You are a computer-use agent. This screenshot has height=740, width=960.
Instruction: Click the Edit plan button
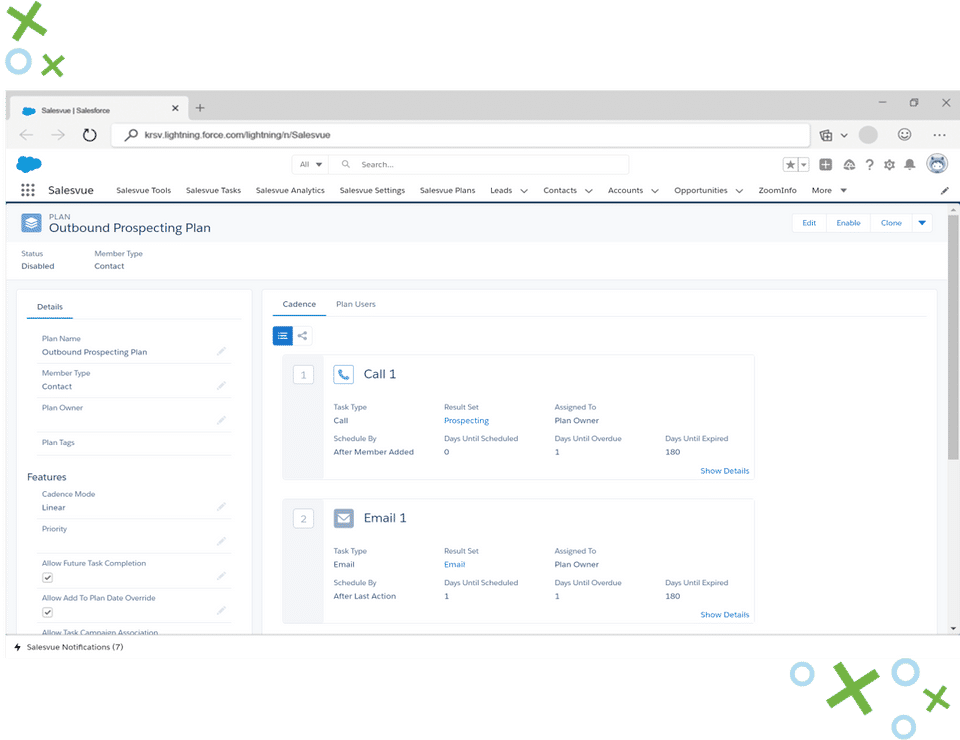[809, 223]
